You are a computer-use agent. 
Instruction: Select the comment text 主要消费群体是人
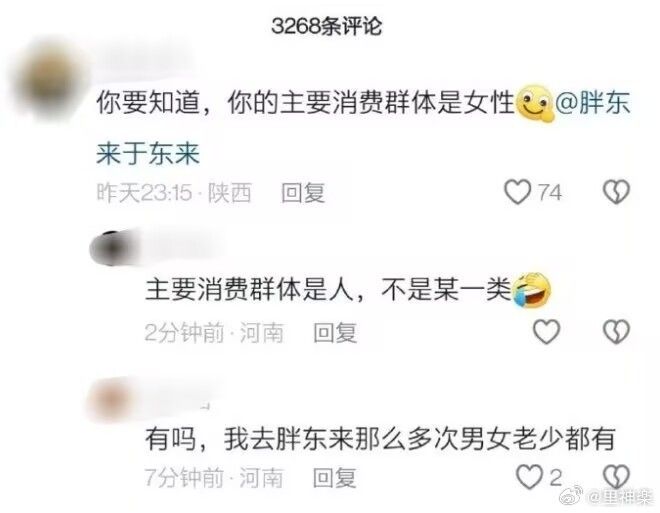click(249, 290)
